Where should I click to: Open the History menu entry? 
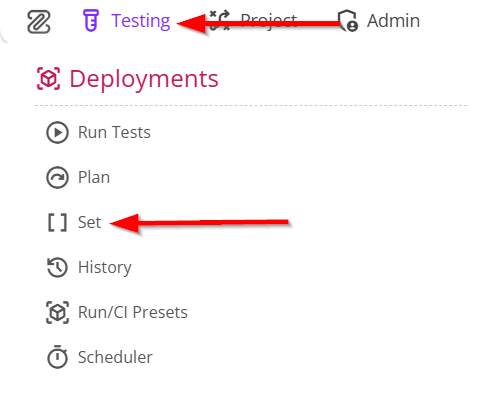[89, 267]
